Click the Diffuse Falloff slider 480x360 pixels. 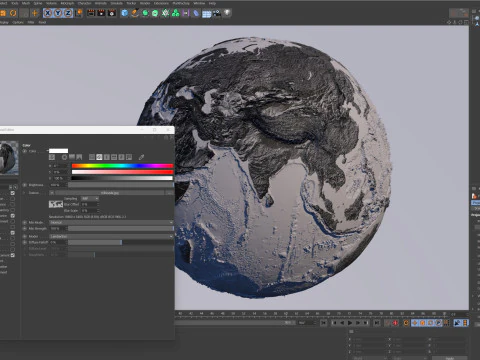click(x=121, y=242)
